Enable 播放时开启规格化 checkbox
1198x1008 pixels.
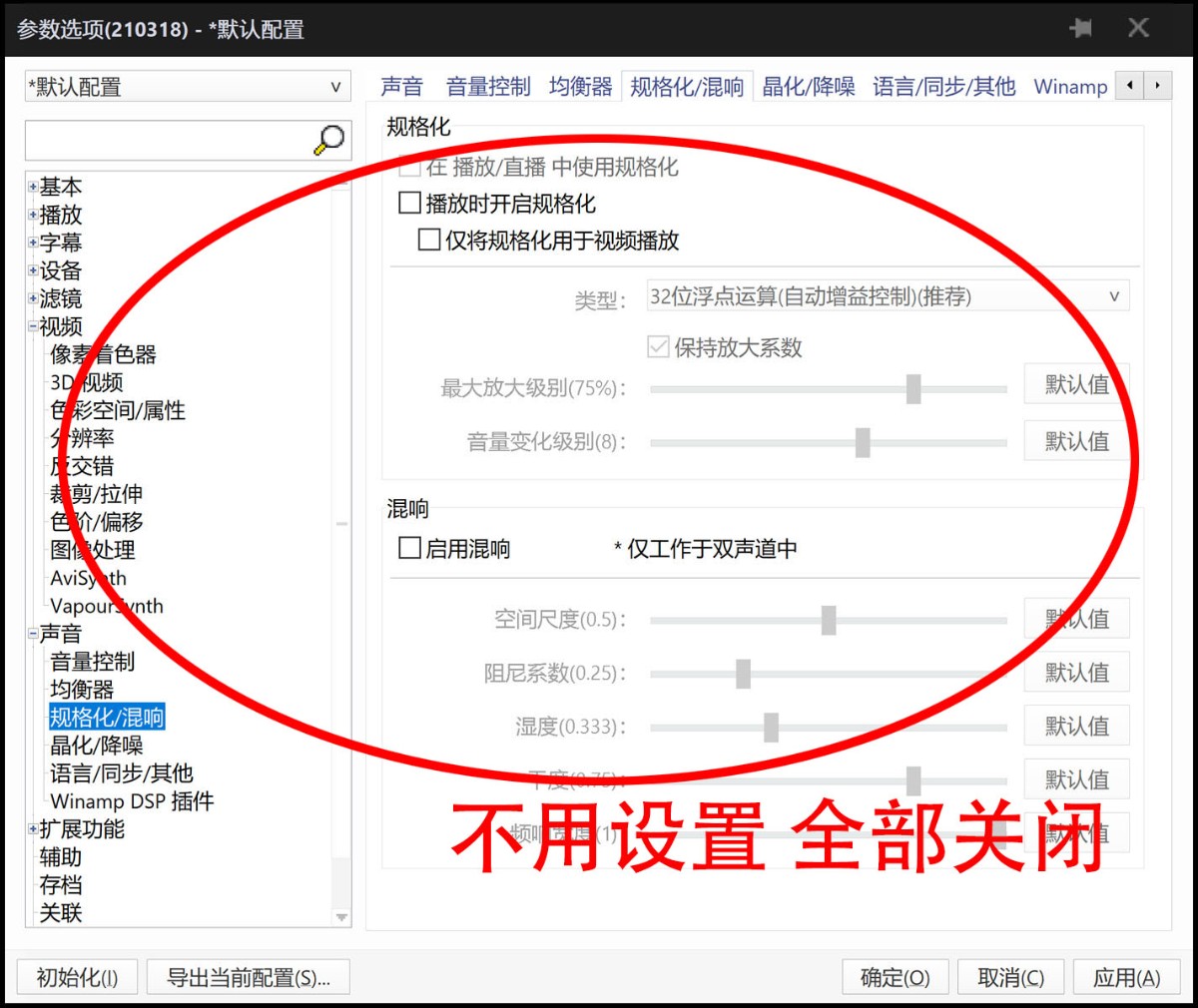(409, 203)
